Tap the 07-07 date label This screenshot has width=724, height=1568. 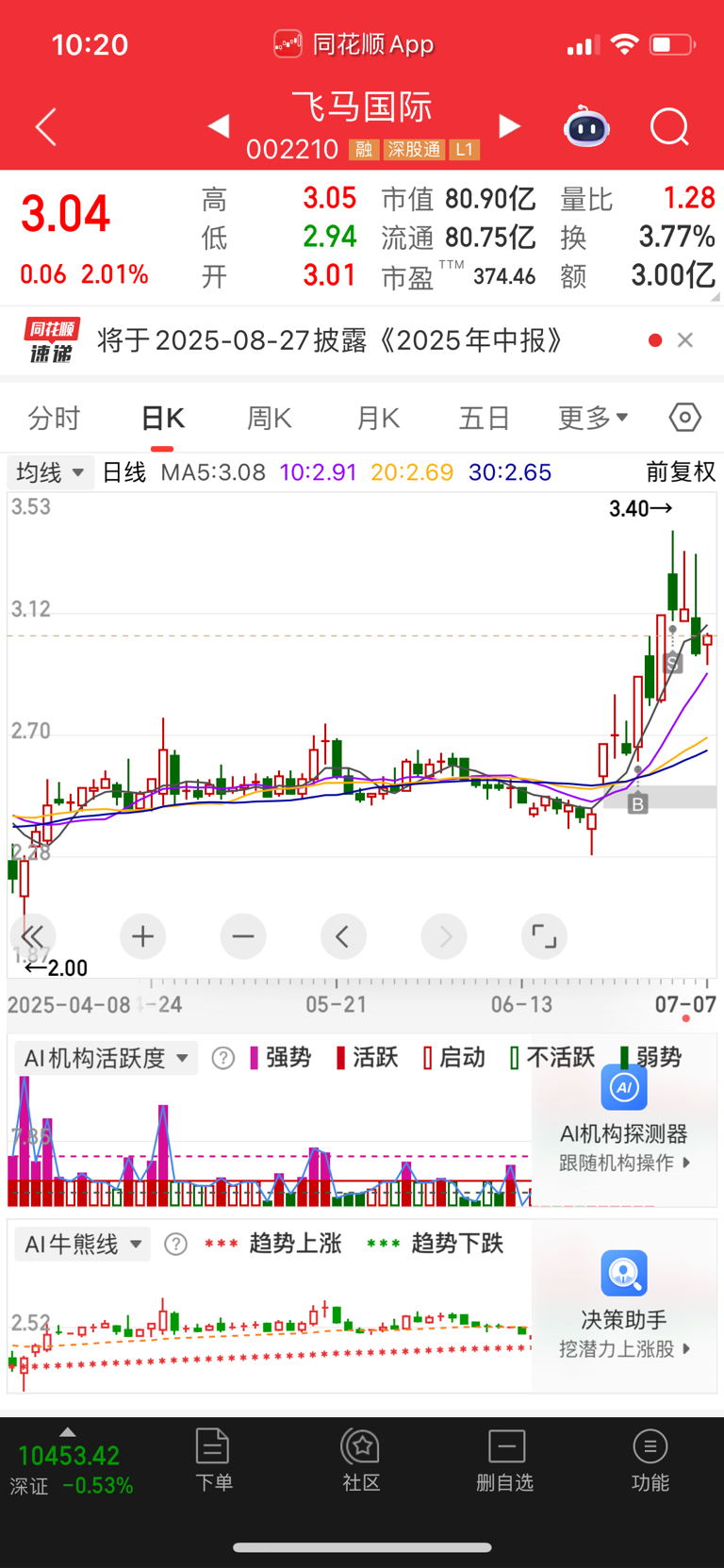(x=685, y=1004)
